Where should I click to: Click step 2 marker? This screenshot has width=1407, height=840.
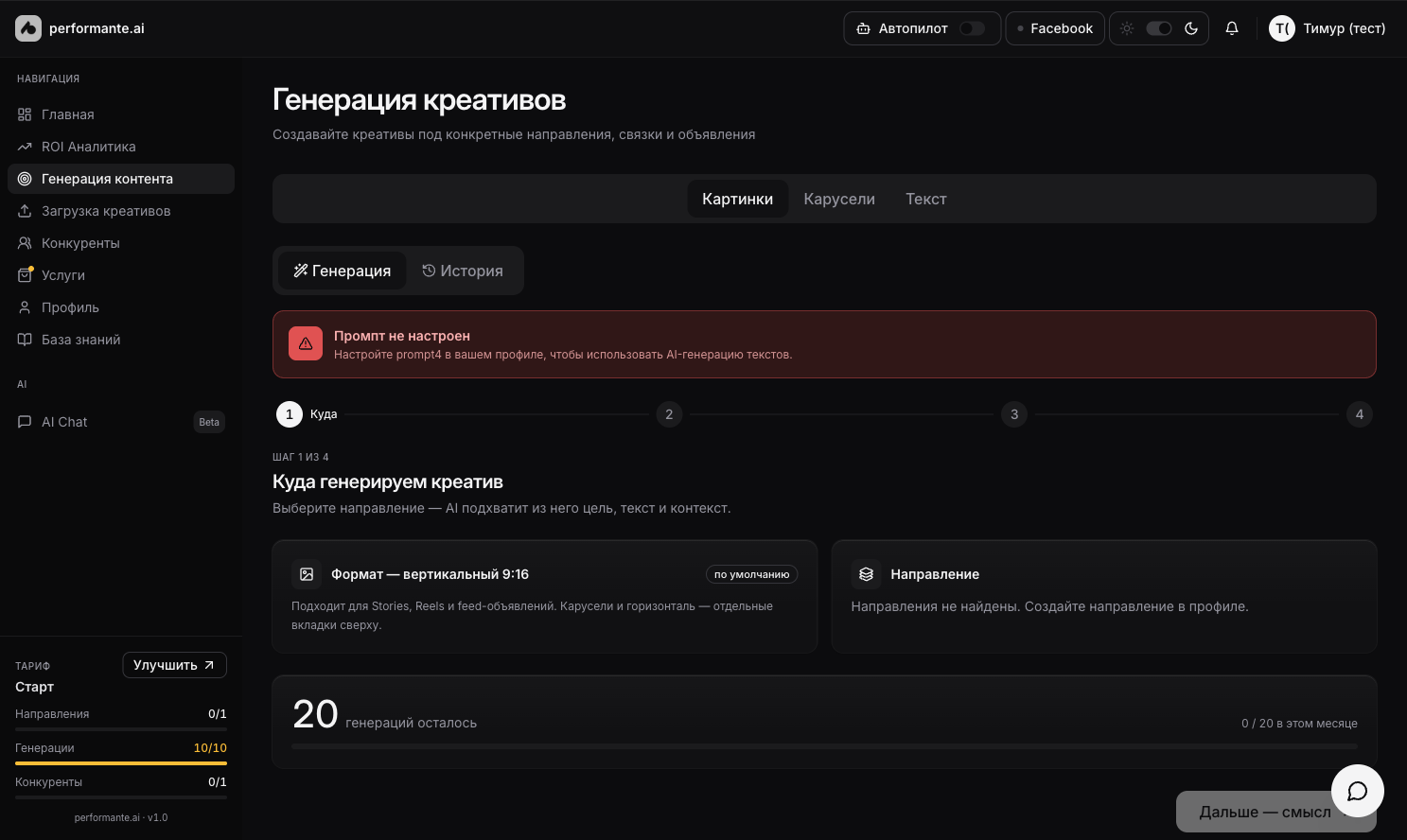(669, 414)
